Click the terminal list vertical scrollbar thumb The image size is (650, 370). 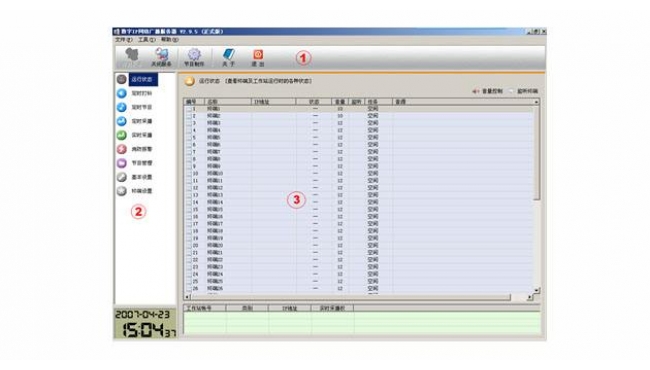[537, 152]
